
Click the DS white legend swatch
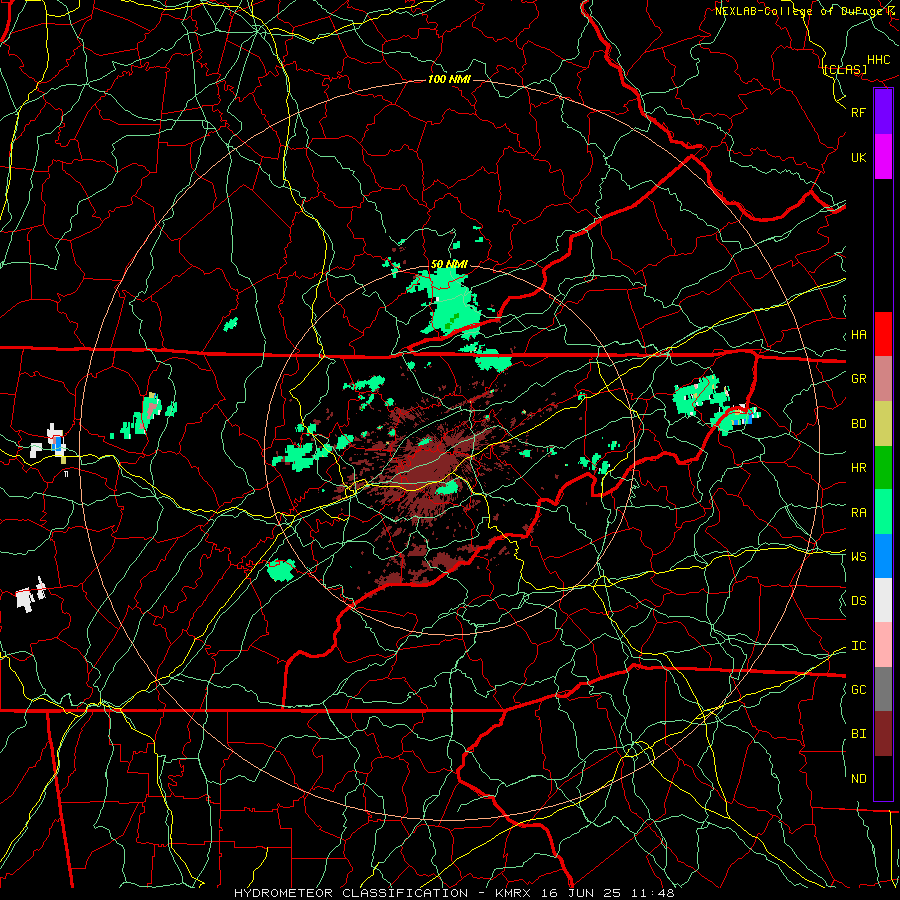point(883,600)
